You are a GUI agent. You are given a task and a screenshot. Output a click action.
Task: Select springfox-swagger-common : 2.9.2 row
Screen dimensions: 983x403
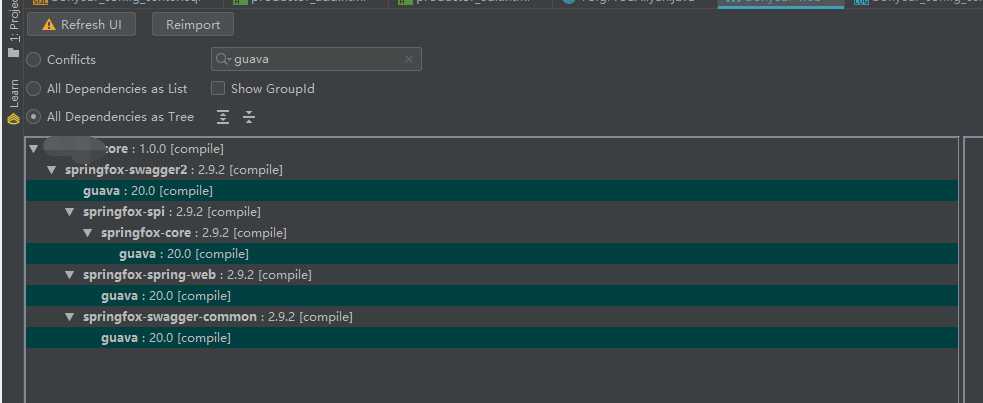pyautogui.click(x=492, y=317)
